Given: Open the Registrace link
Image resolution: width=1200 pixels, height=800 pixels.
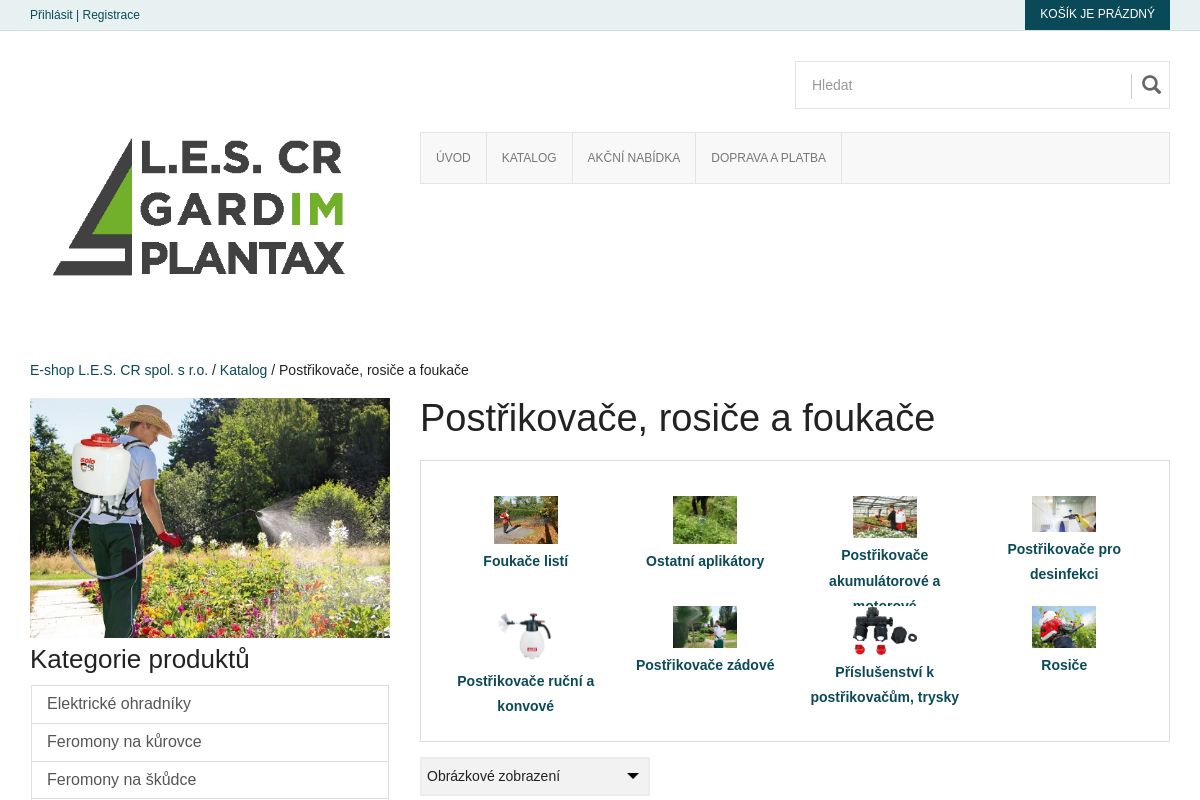Looking at the screenshot, I should tap(111, 15).
